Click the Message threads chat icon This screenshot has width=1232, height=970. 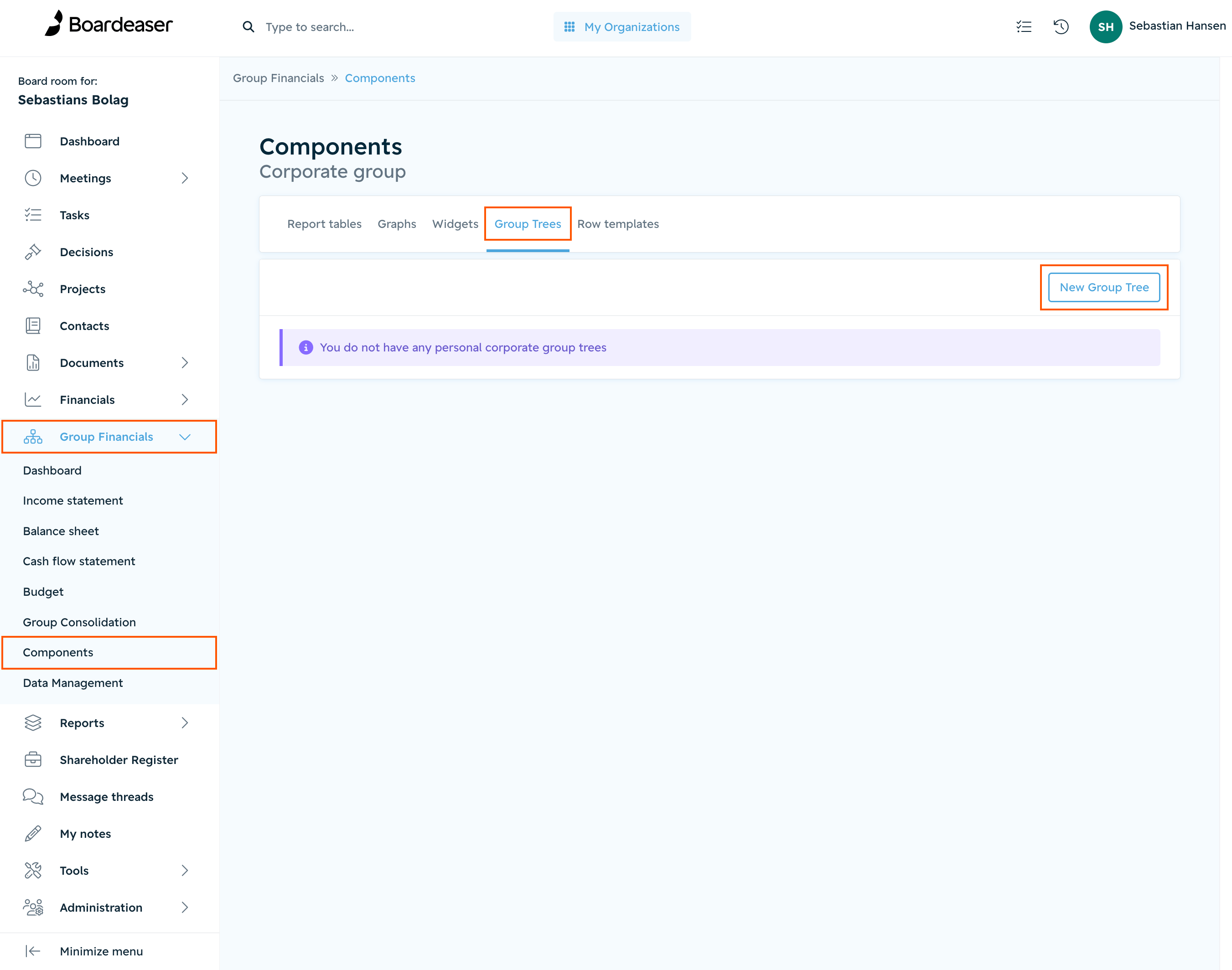coord(33,796)
